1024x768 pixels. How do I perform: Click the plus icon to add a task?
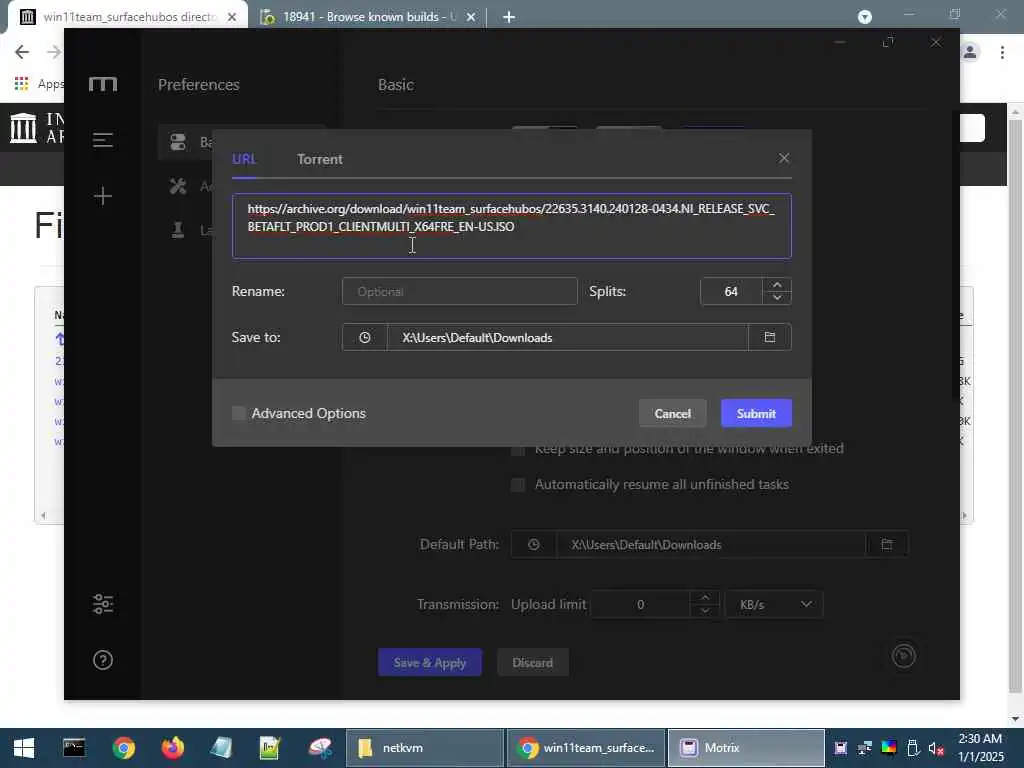103,196
